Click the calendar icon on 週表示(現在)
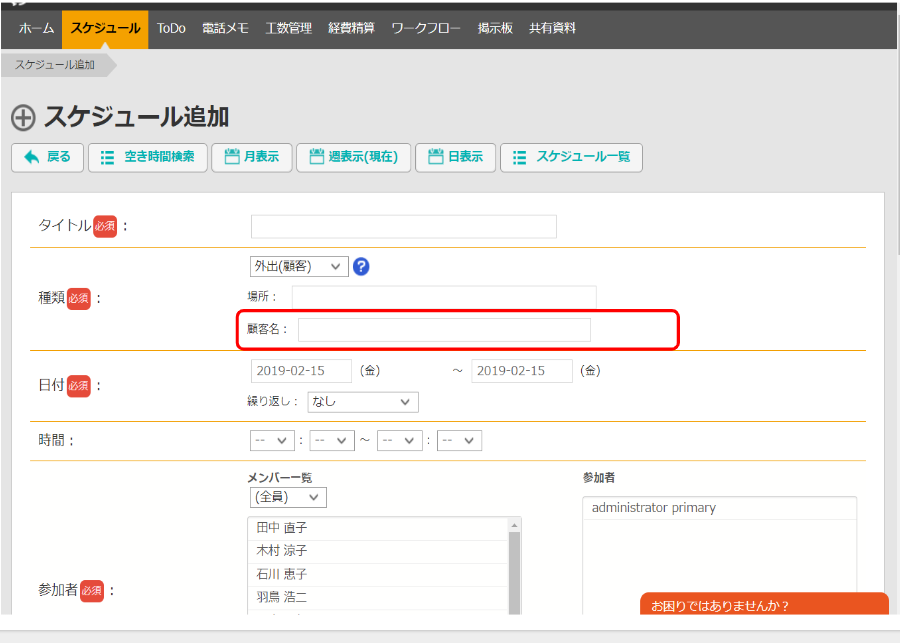This screenshot has height=643, width=900. pos(317,156)
